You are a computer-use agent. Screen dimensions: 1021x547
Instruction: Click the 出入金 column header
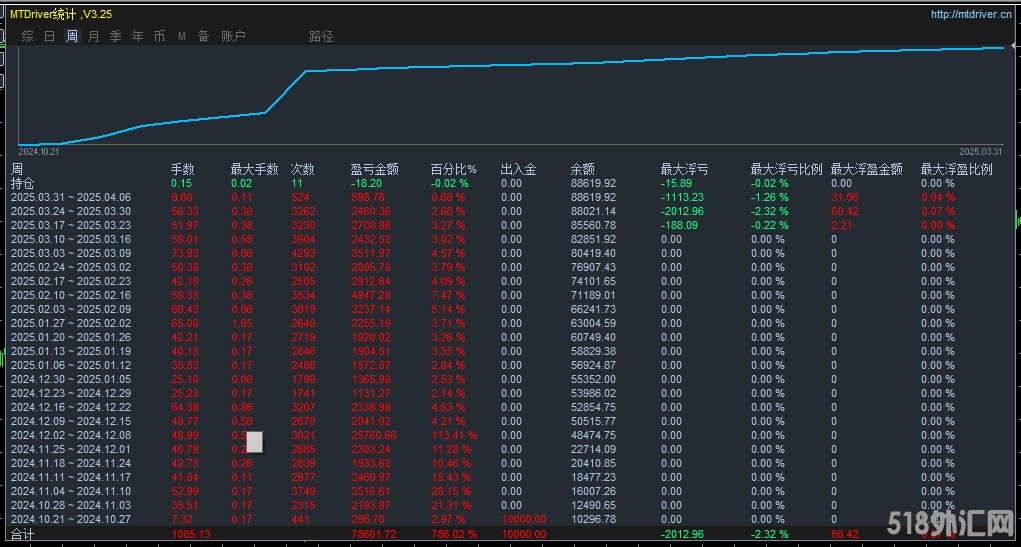pos(518,169)
